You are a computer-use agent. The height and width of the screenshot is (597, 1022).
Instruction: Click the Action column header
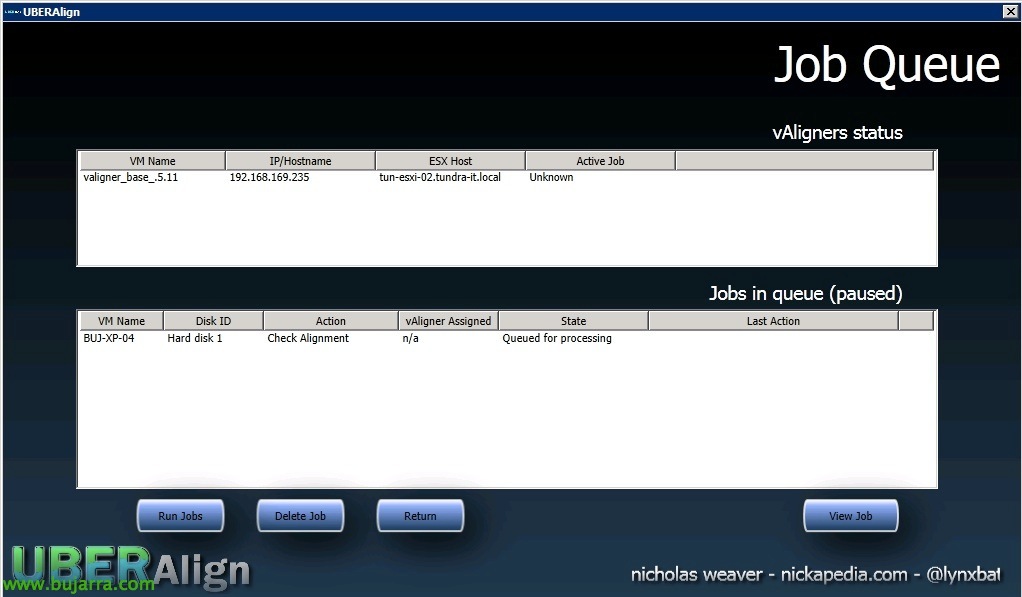[330, 321]
